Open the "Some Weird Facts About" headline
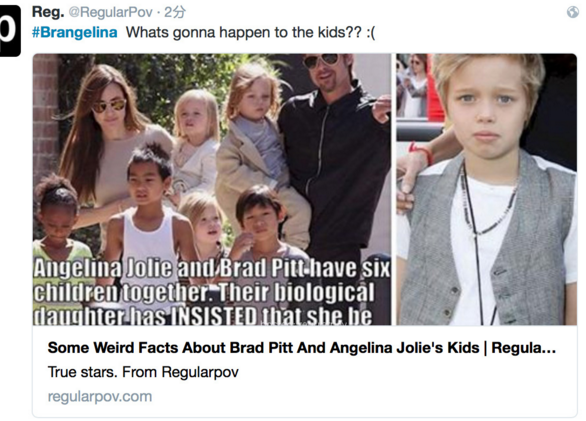Viewport: 586px width, 421px height. pos(302,348)
